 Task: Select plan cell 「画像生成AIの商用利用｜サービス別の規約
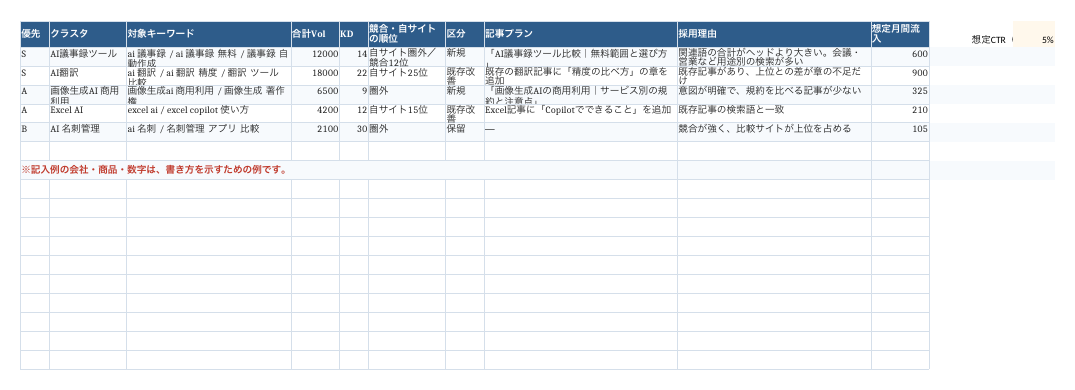click(581, 95)
